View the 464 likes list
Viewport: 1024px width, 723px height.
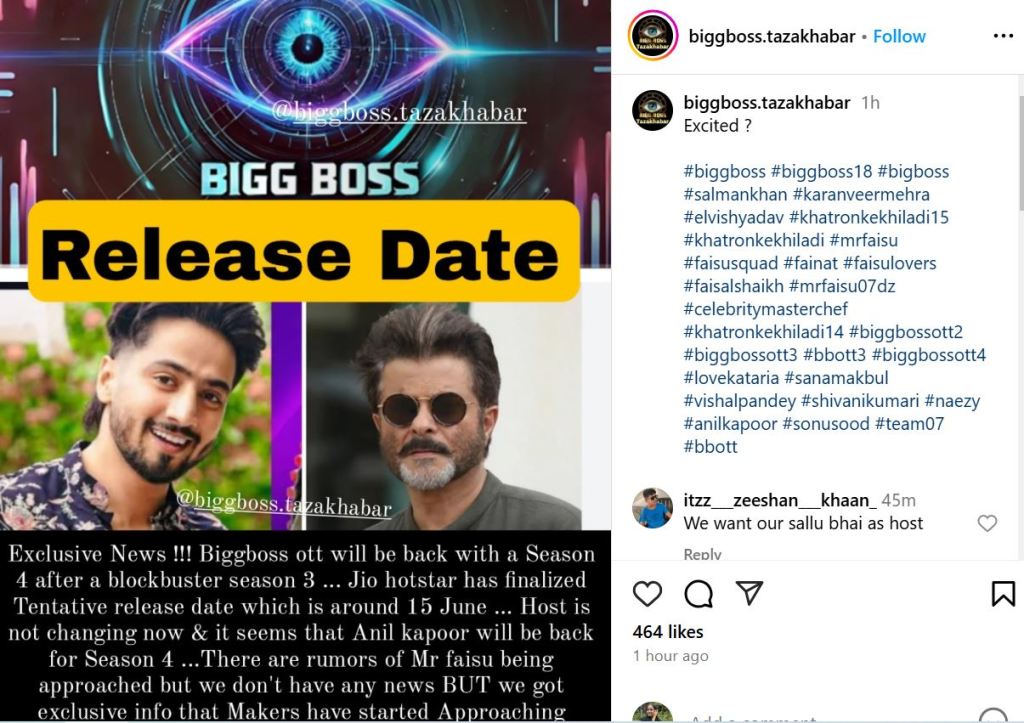pyautogui.click(x=667, y=632)
